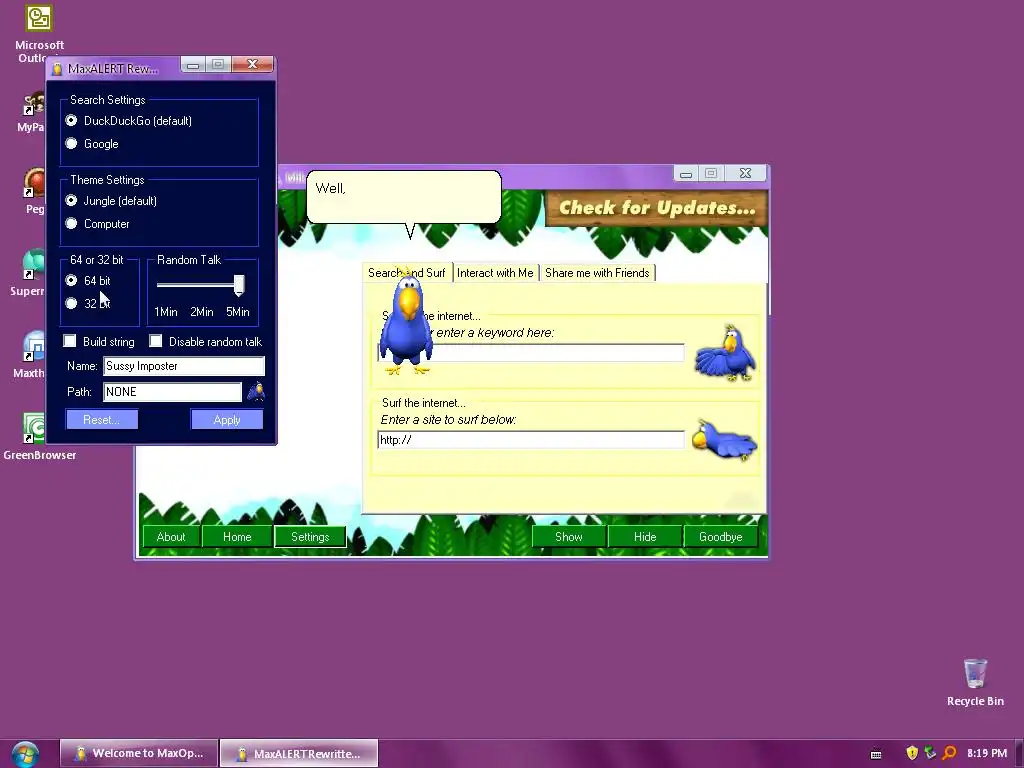This screenshot has height=768, width=1024.
Task: Click the blue bird character mascot
Action: 407,323
